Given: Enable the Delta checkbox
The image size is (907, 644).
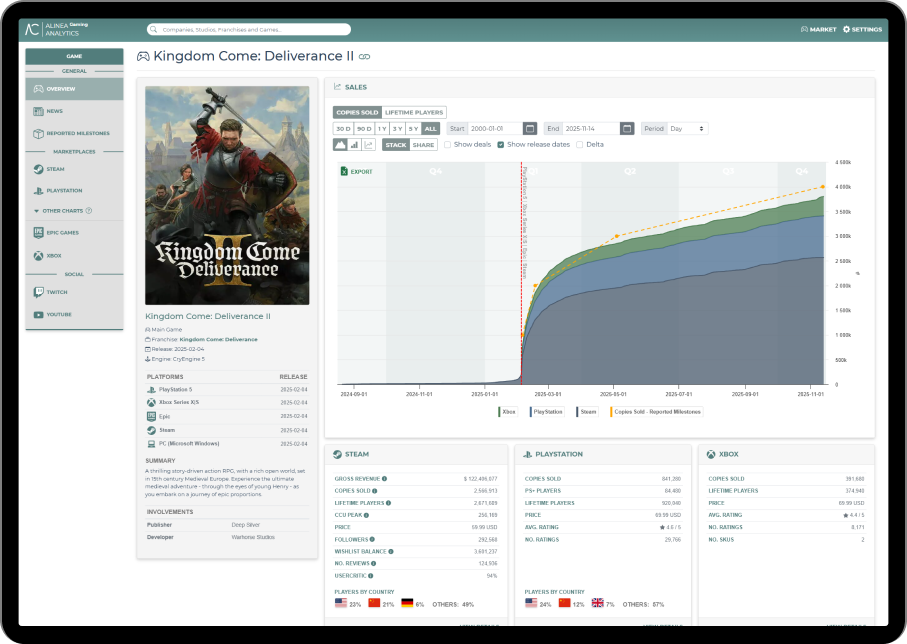Looking at the screenshot, I should pos(580,145).
